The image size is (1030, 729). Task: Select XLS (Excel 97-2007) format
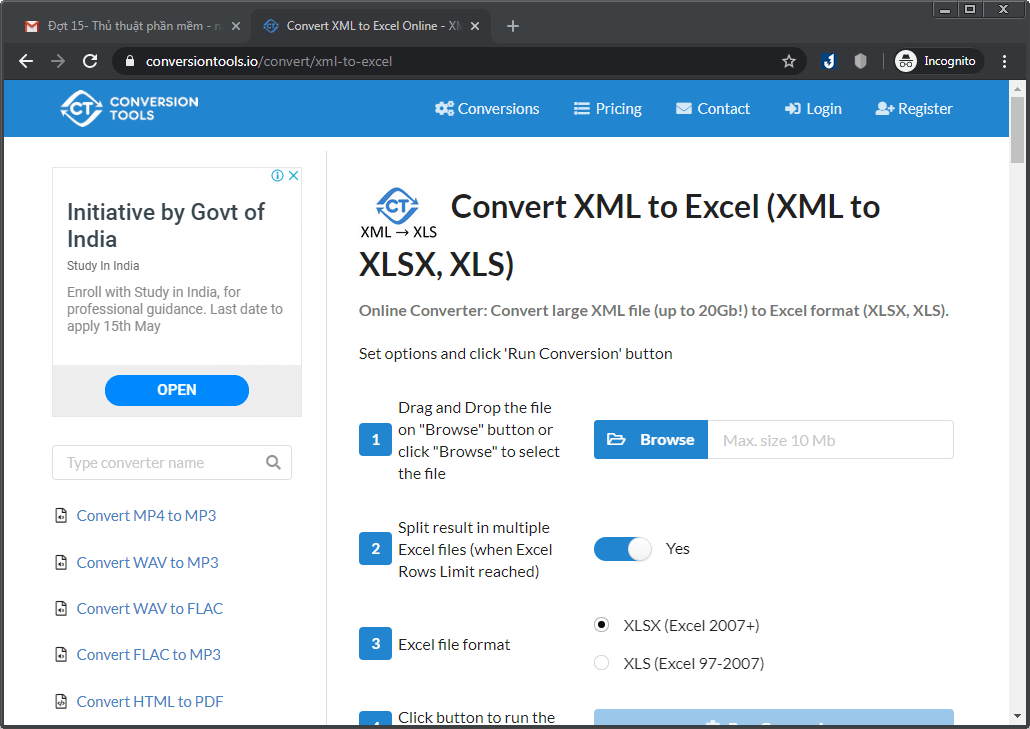tap(601, 662)
